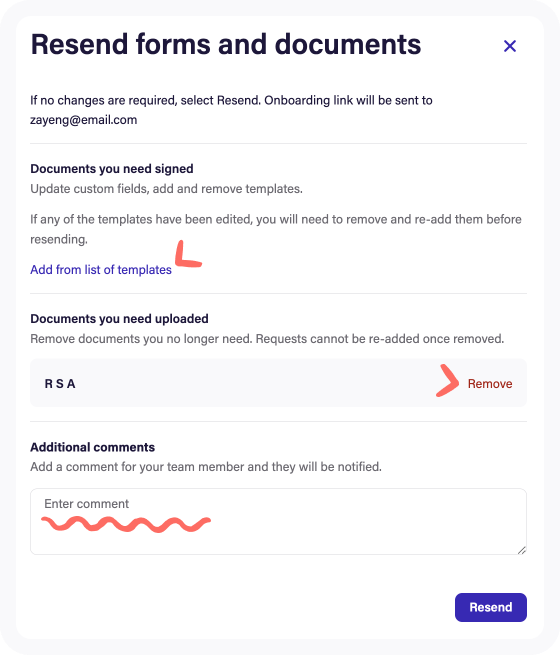
Task: Click the Requests cannot be re-added warning text
Action: [x=380, y=339]
